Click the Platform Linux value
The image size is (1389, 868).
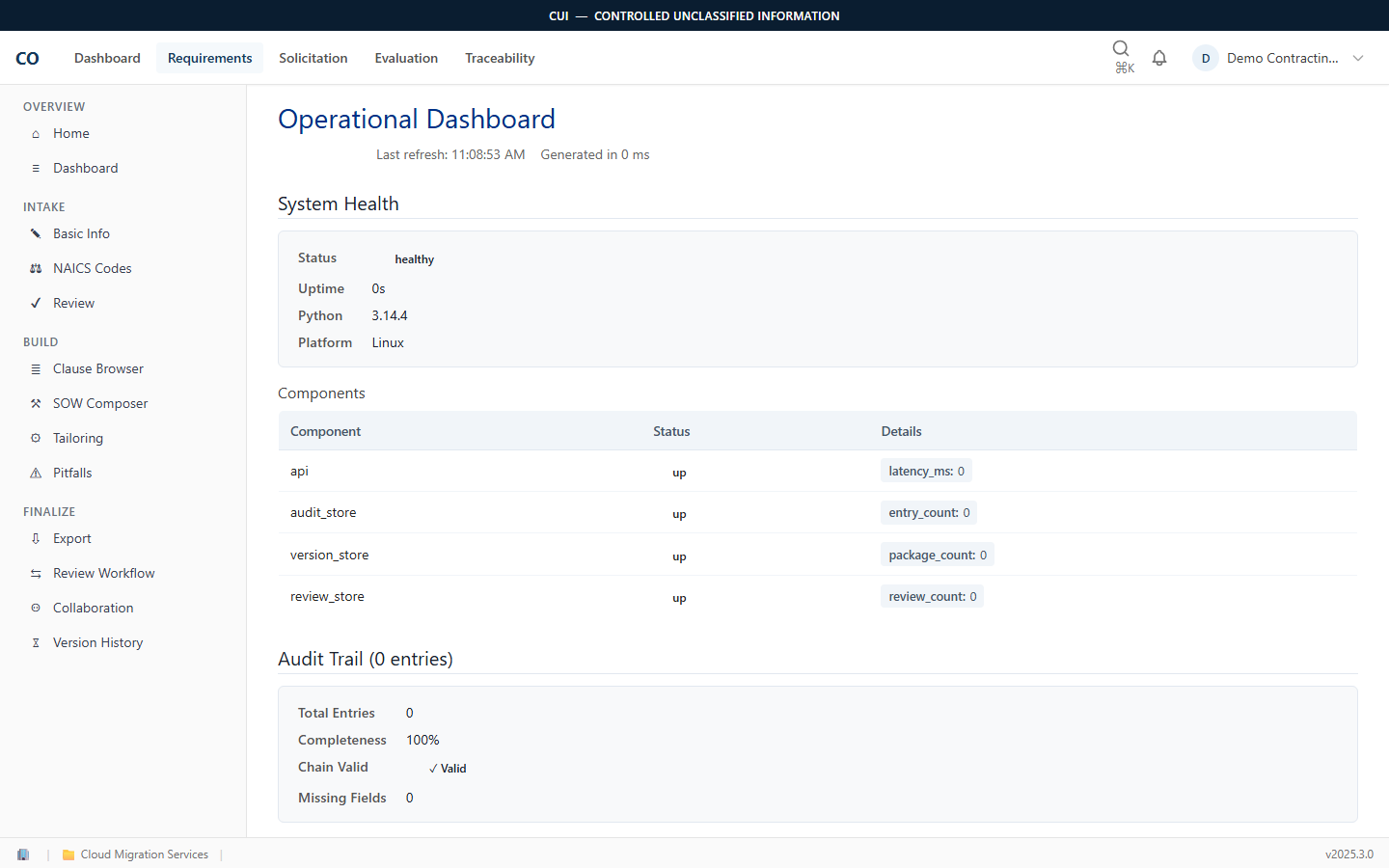click(388, 342)
